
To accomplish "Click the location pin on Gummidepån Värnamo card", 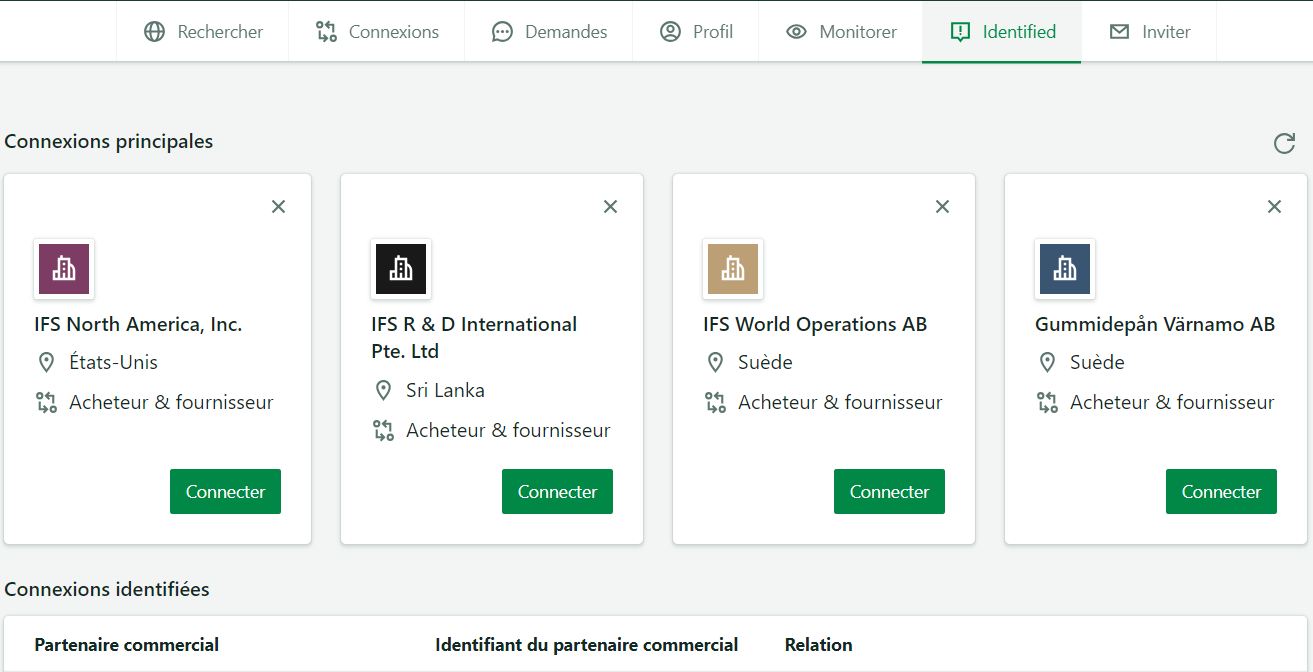I will (x=1047, y=363).
